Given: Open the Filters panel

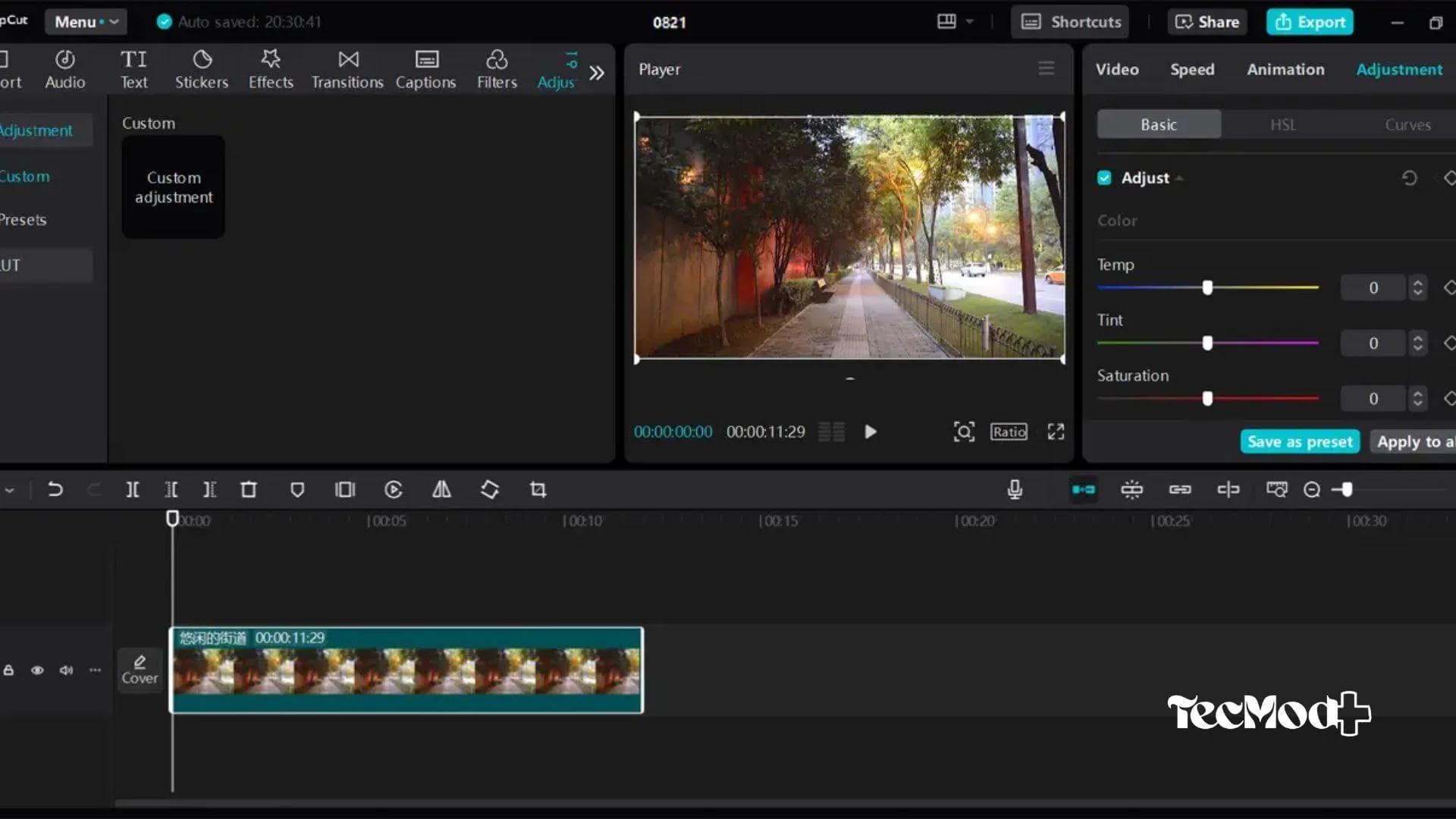Looking at the screenshot, I should click(x=497, y=68).
